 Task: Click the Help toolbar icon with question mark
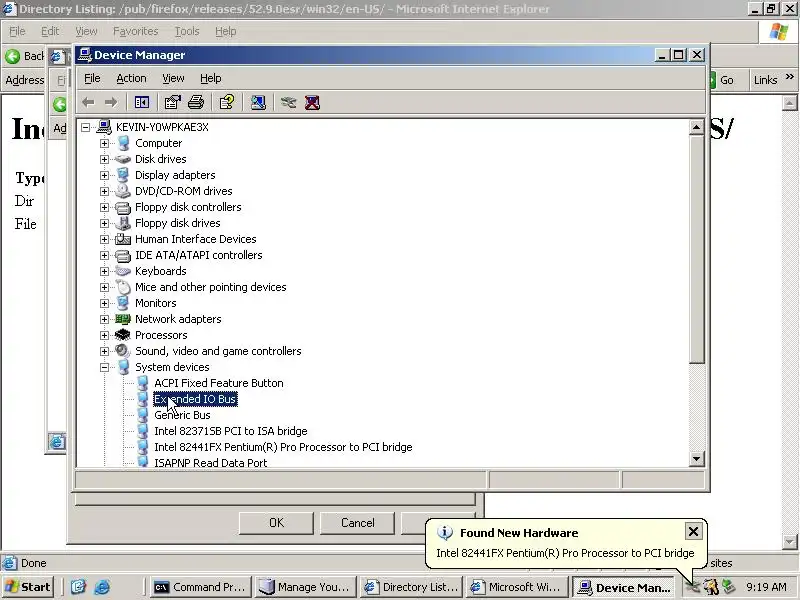point(227,103)
